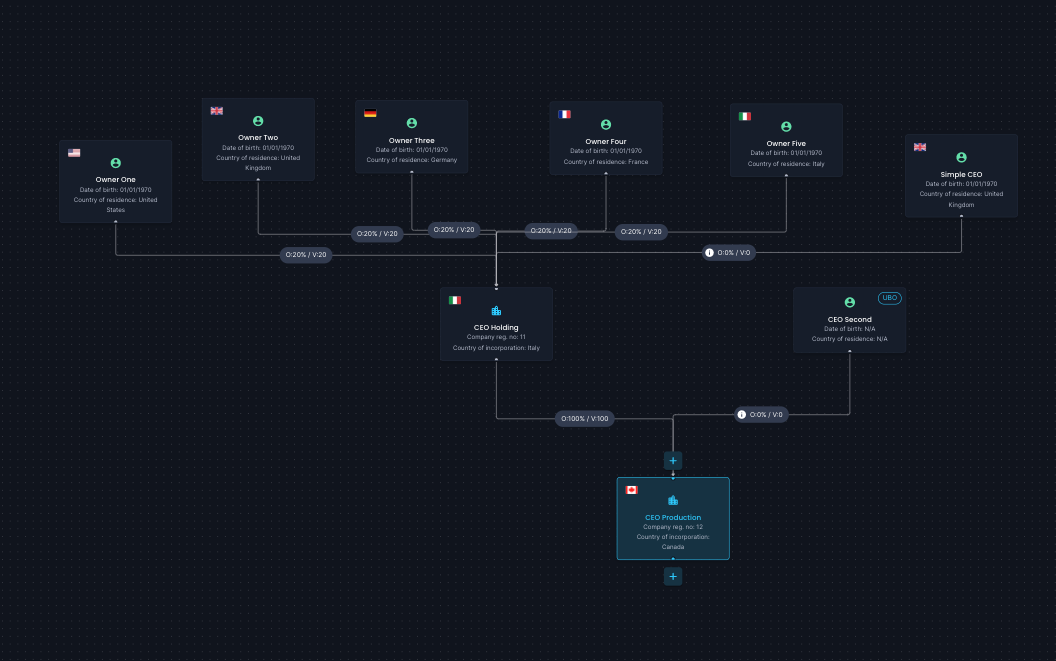Select the Owner Two node title
This screenshot has width=1056, height=661.
coord(258,137)
